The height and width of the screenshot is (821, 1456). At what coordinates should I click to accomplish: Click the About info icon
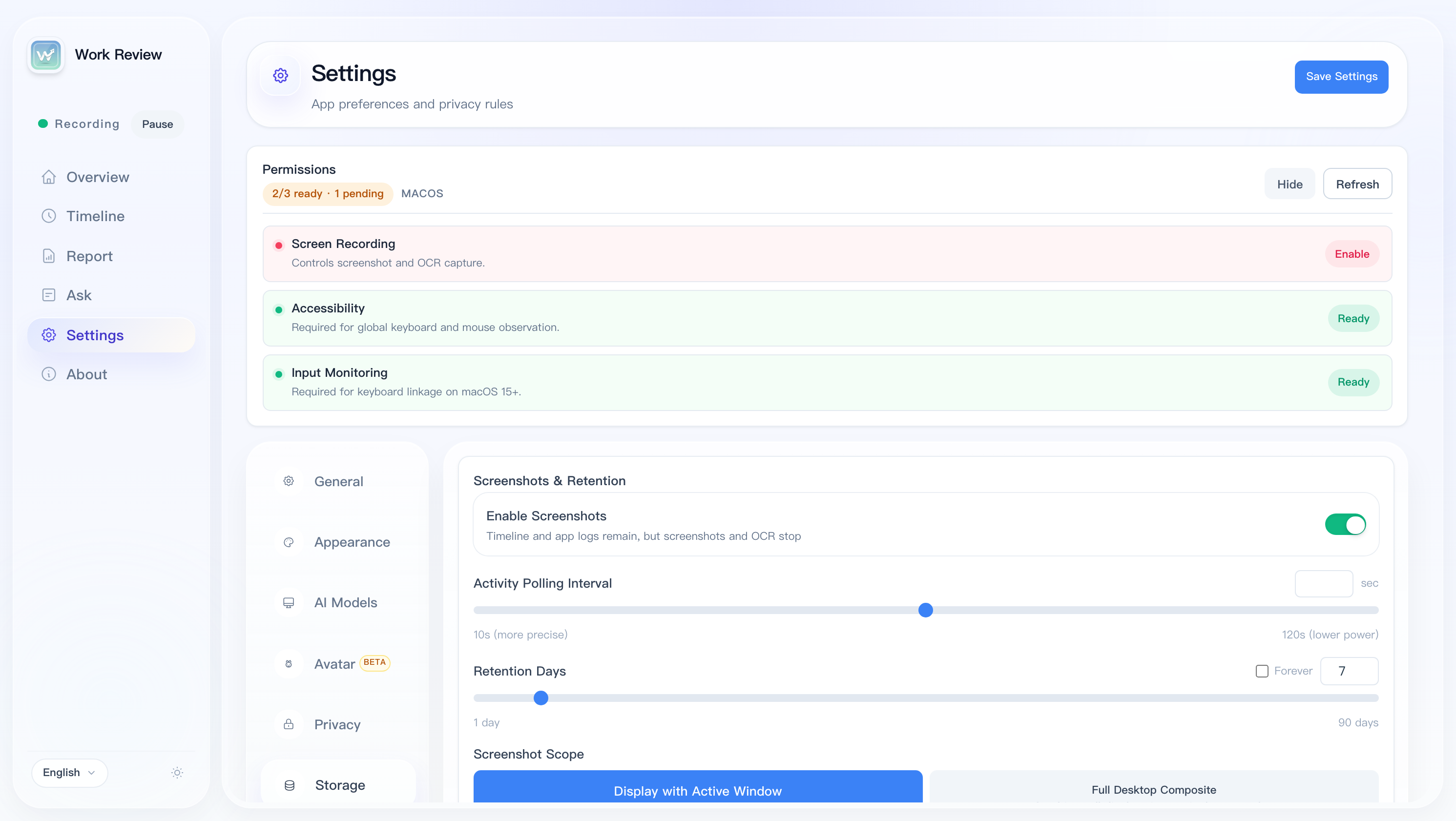49,374
